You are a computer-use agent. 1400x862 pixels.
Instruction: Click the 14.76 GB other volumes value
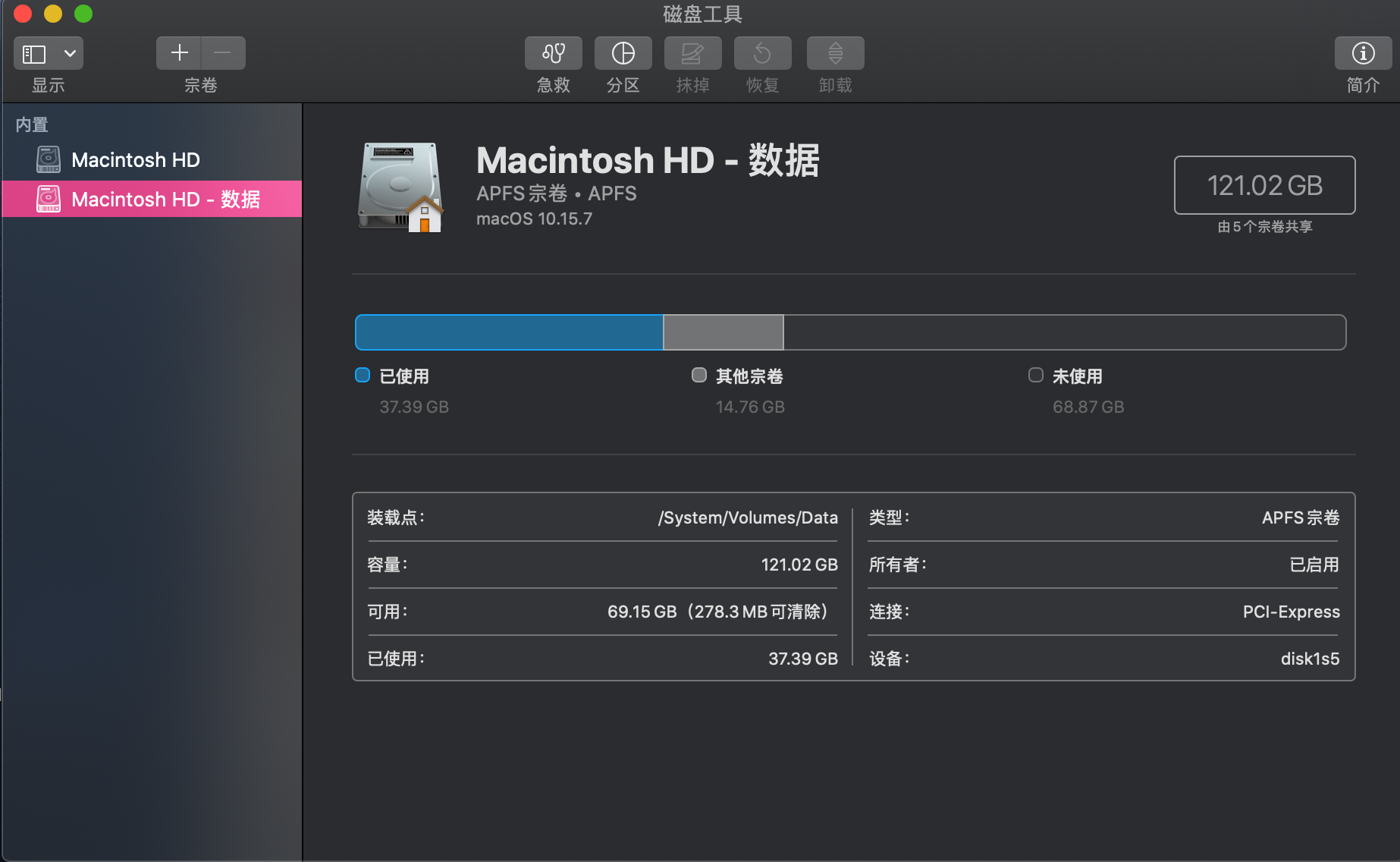(750, 407)
